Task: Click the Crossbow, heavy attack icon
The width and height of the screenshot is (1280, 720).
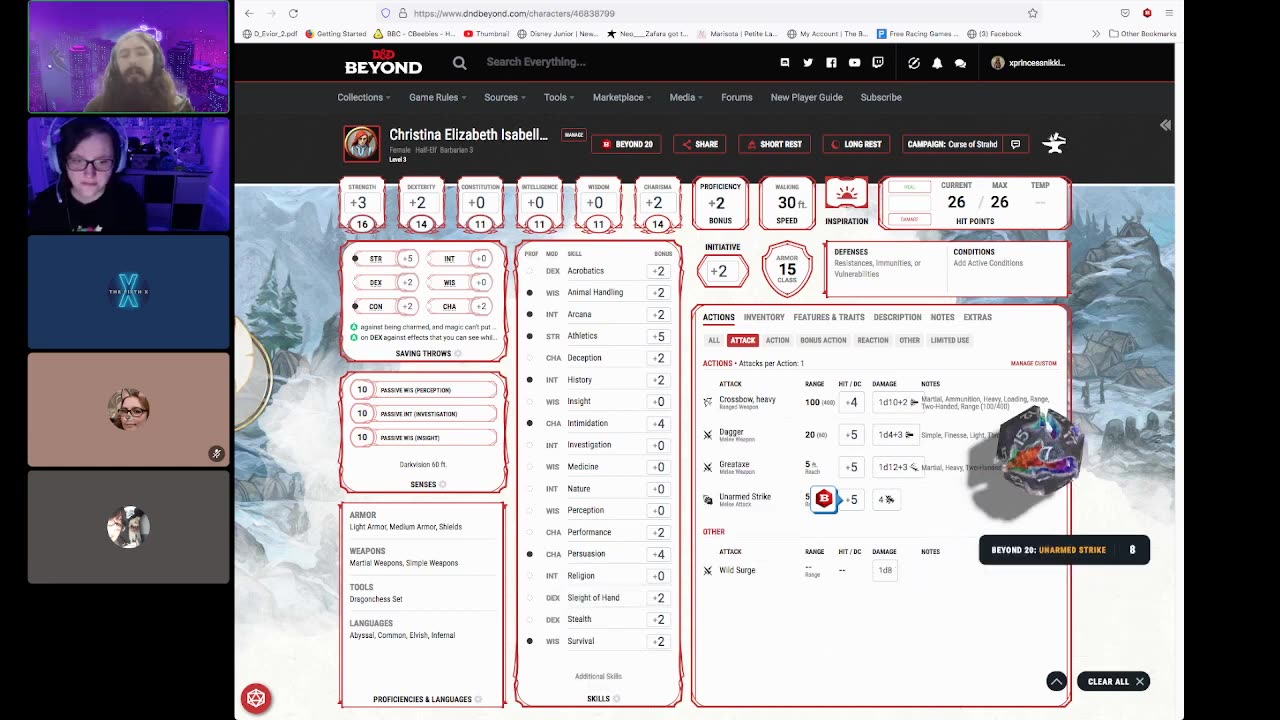Action: tap(708, 402)
